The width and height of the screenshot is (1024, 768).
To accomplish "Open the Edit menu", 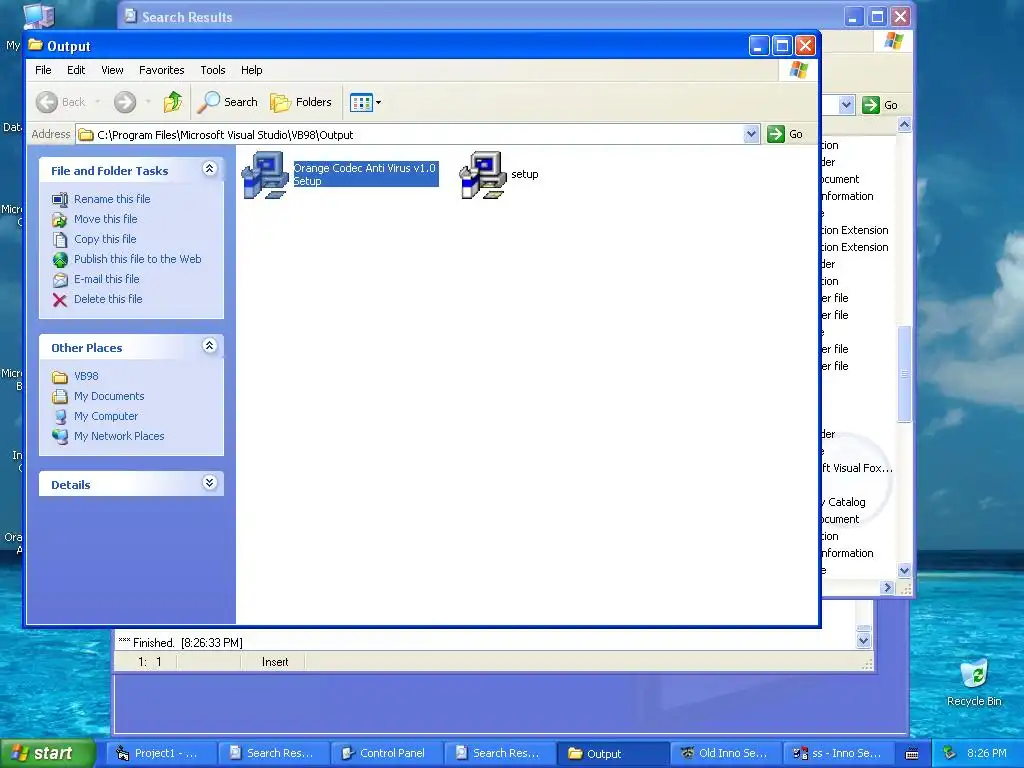I will pos(76,70).
